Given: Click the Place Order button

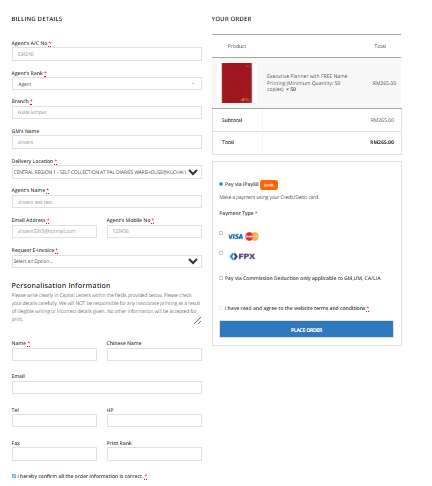Looking at the screenshot, I should pyautogui.click(x=306, y=329).
